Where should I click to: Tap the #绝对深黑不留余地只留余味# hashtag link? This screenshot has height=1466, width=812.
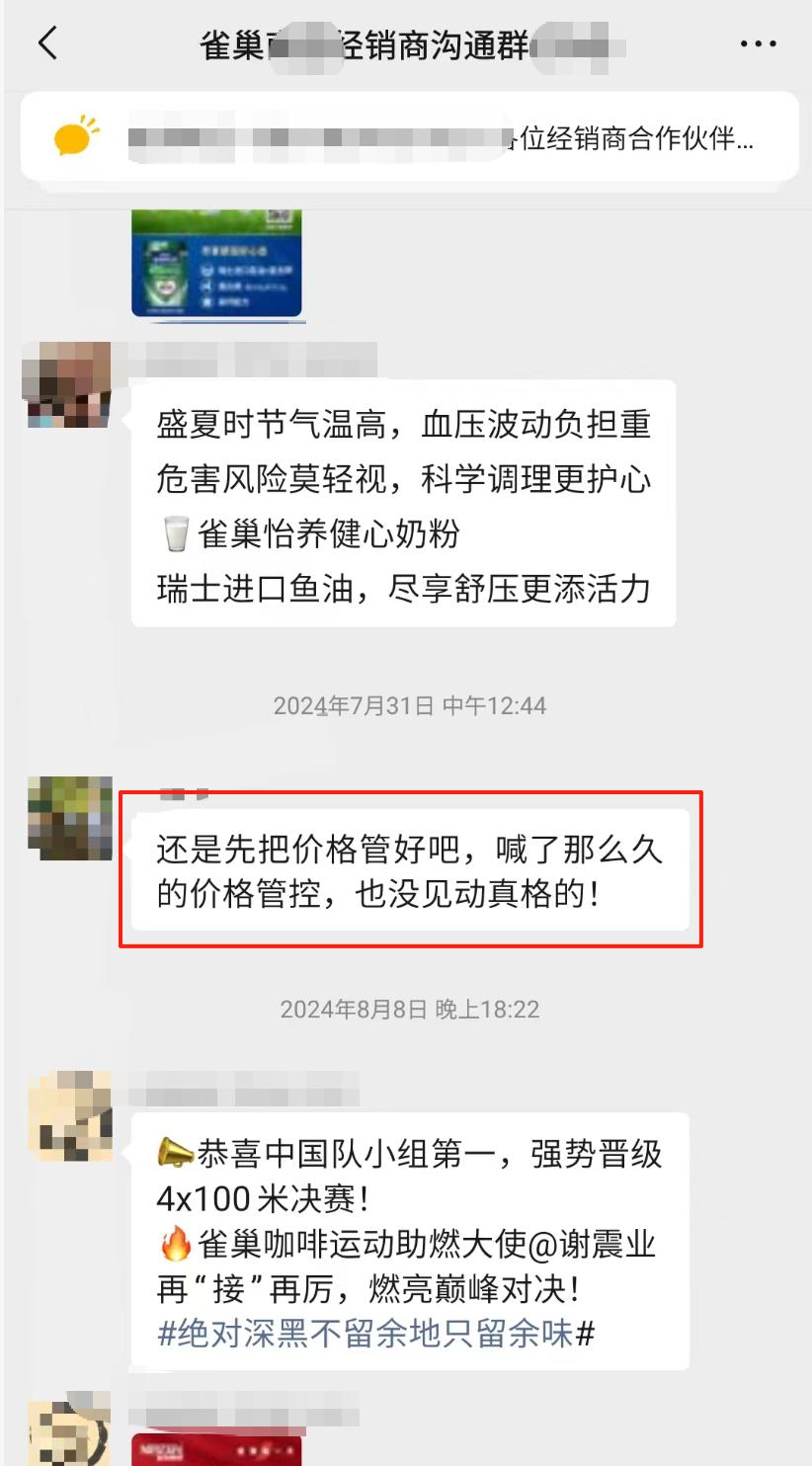[x=375, y=1334]
